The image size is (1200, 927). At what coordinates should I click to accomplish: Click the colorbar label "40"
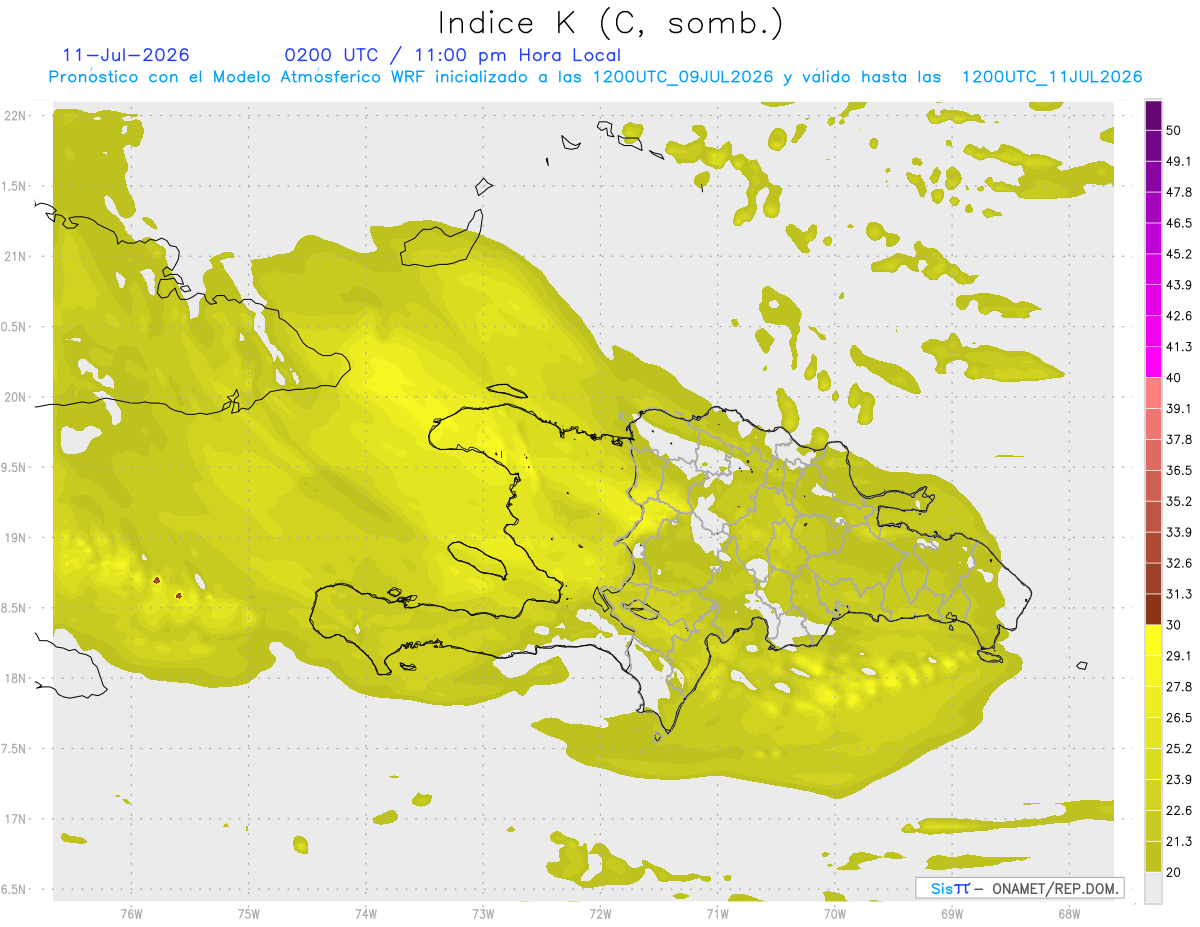(x=1174, y=378)
